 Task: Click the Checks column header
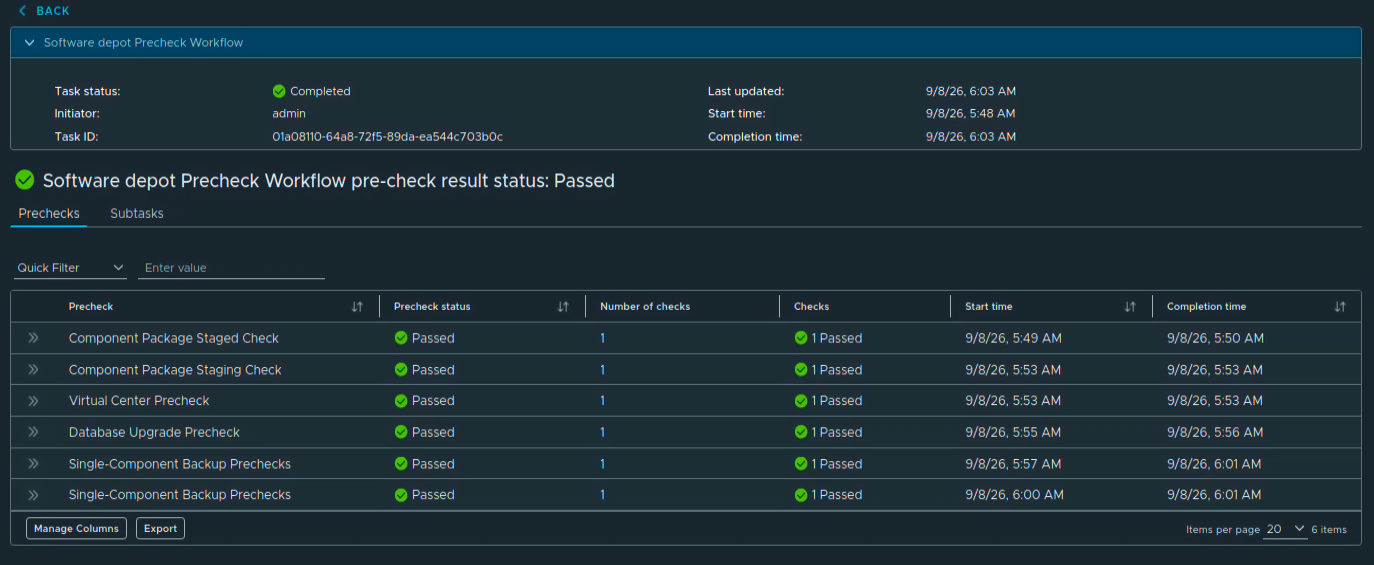point(811,307)
